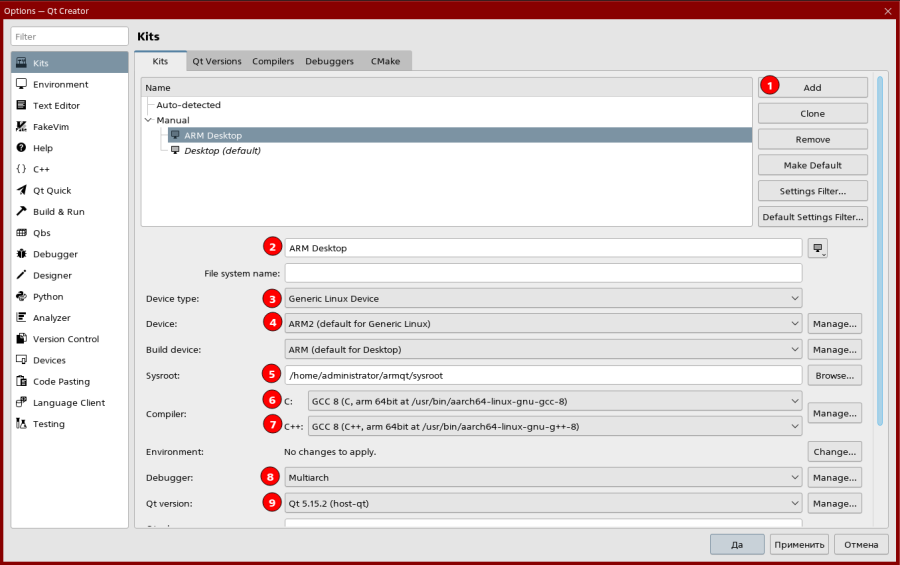Viewport: 900px width, 565px height.
Task: Click the Make Default button
Action: point(812,165)
